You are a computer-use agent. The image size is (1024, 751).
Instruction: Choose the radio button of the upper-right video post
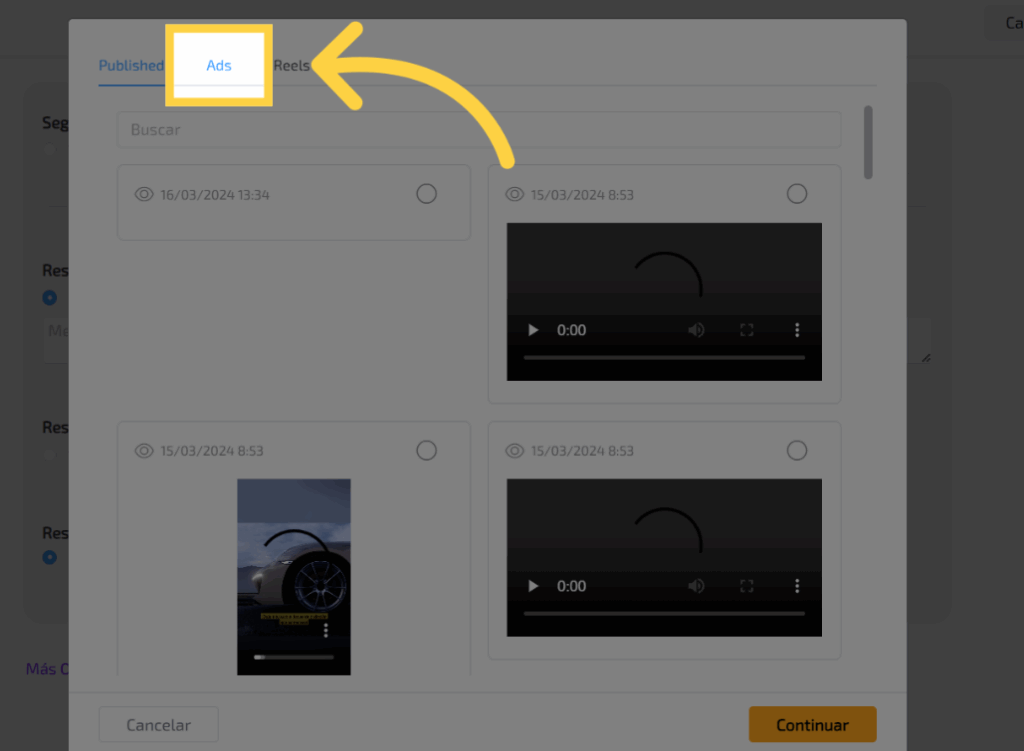(796, 194)
